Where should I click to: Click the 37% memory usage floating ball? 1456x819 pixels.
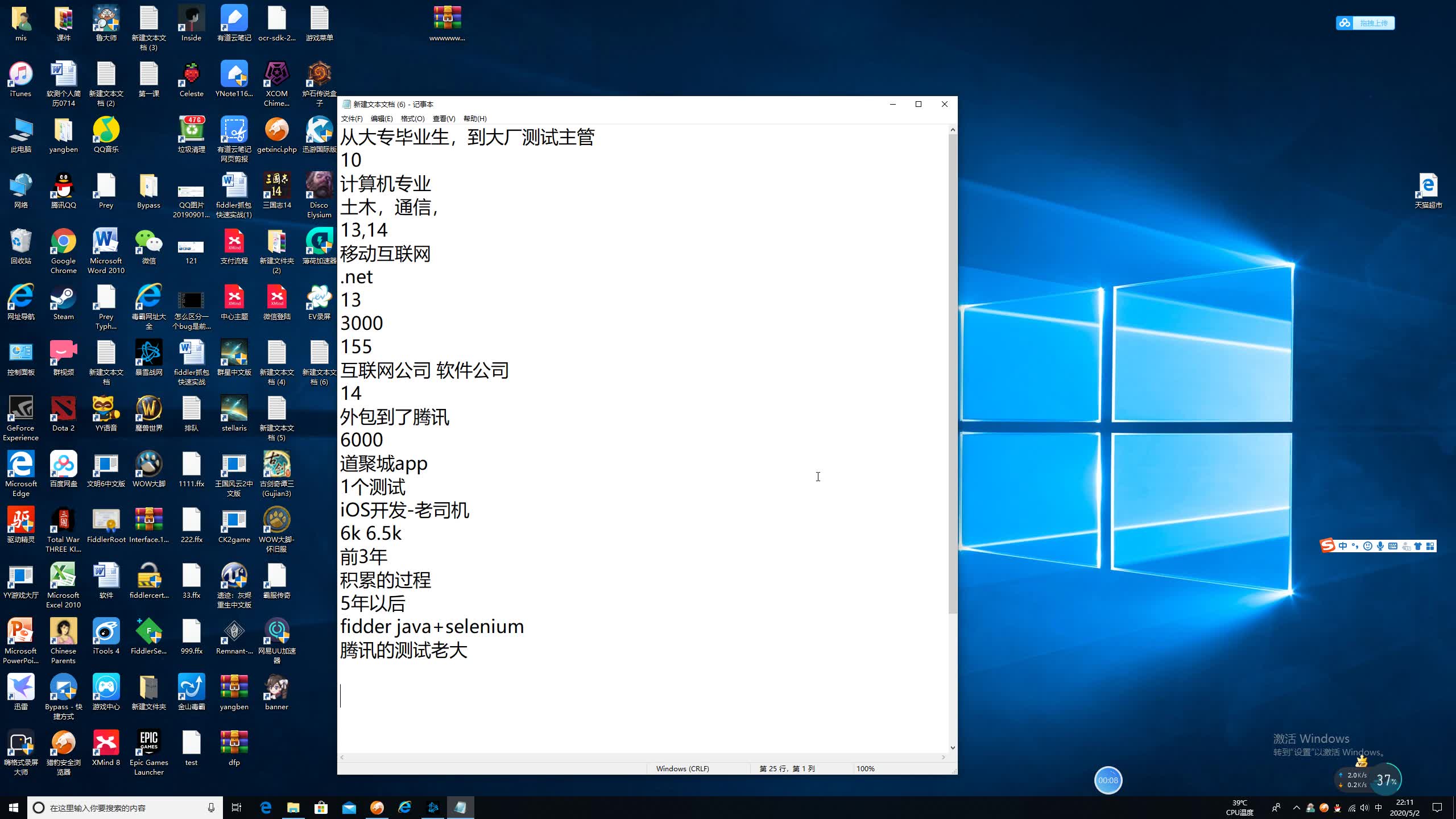(x=1387, y=780)
